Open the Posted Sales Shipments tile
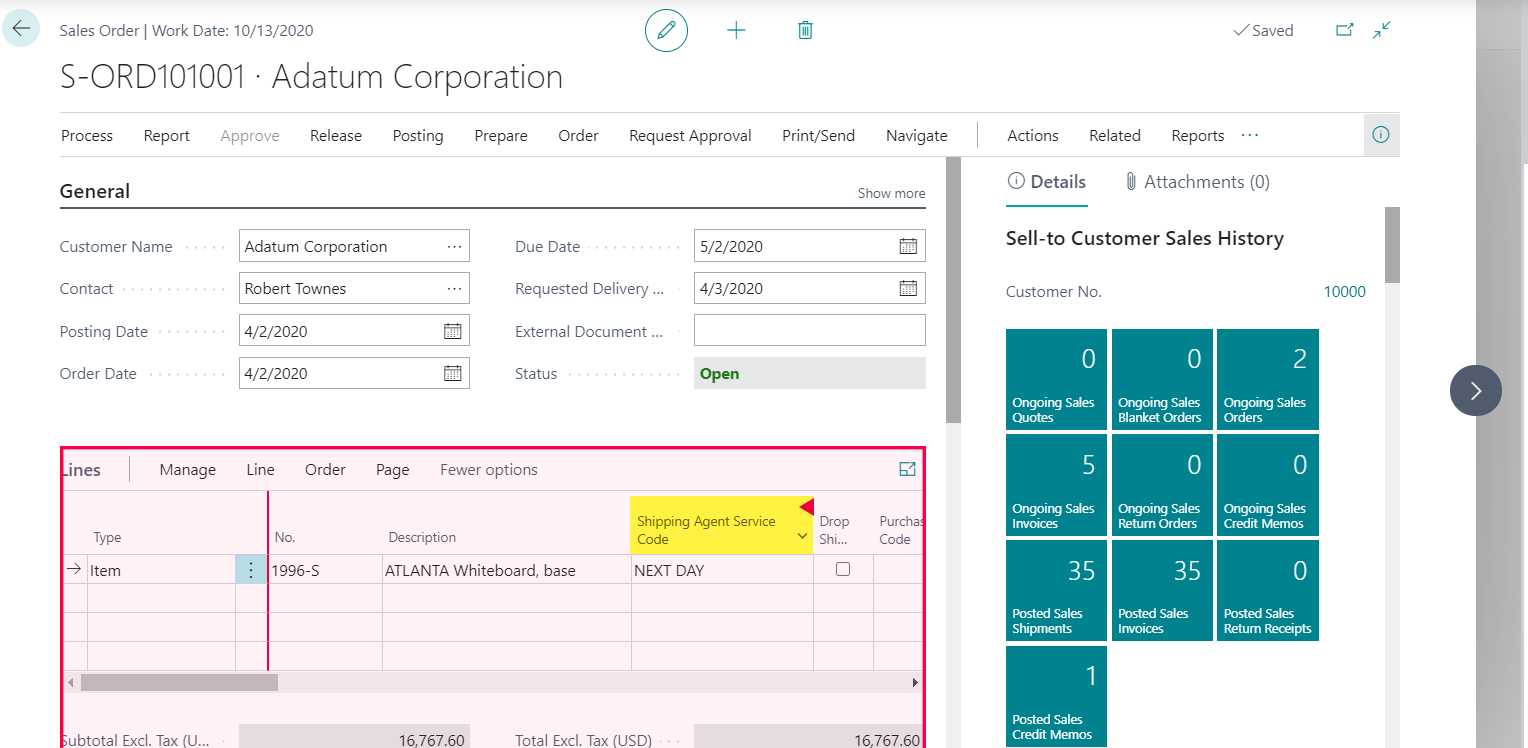 click(1056, 591)
